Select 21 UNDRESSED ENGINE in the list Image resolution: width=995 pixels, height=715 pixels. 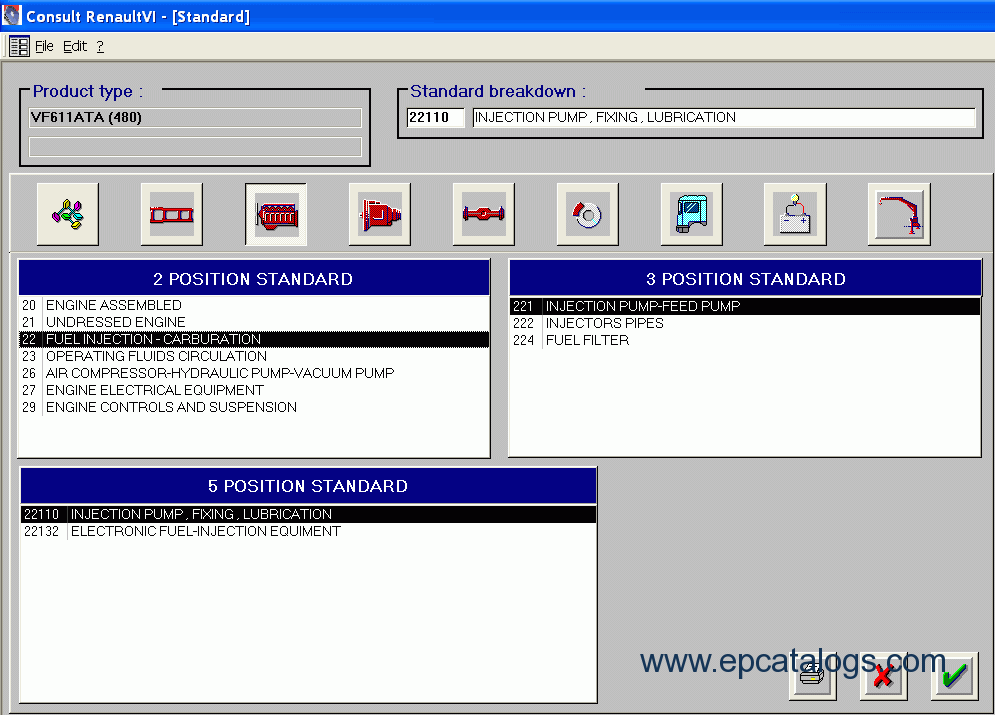(x=116, y=322)
